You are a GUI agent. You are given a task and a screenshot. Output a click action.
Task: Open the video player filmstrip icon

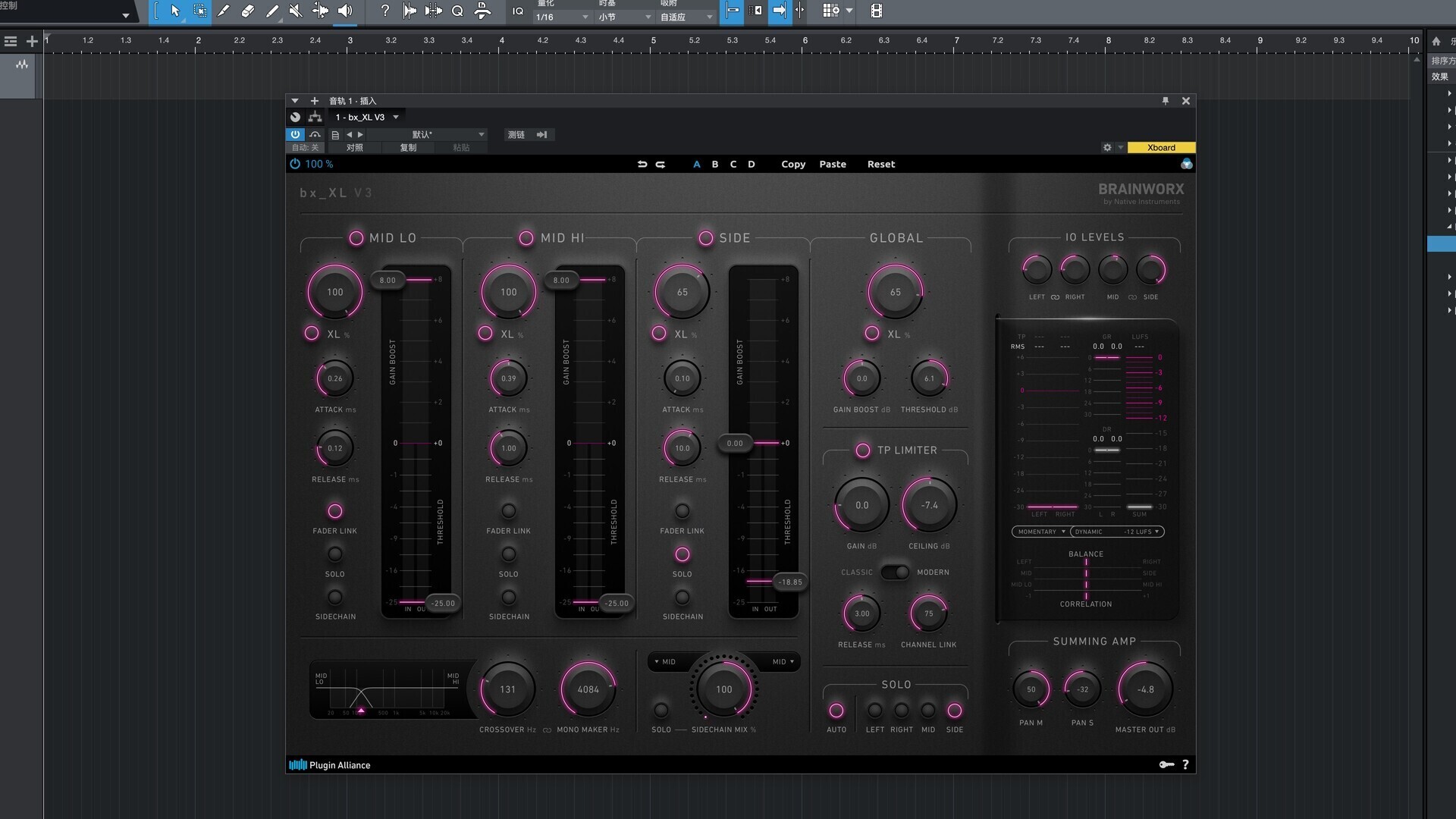click(877, 11)
